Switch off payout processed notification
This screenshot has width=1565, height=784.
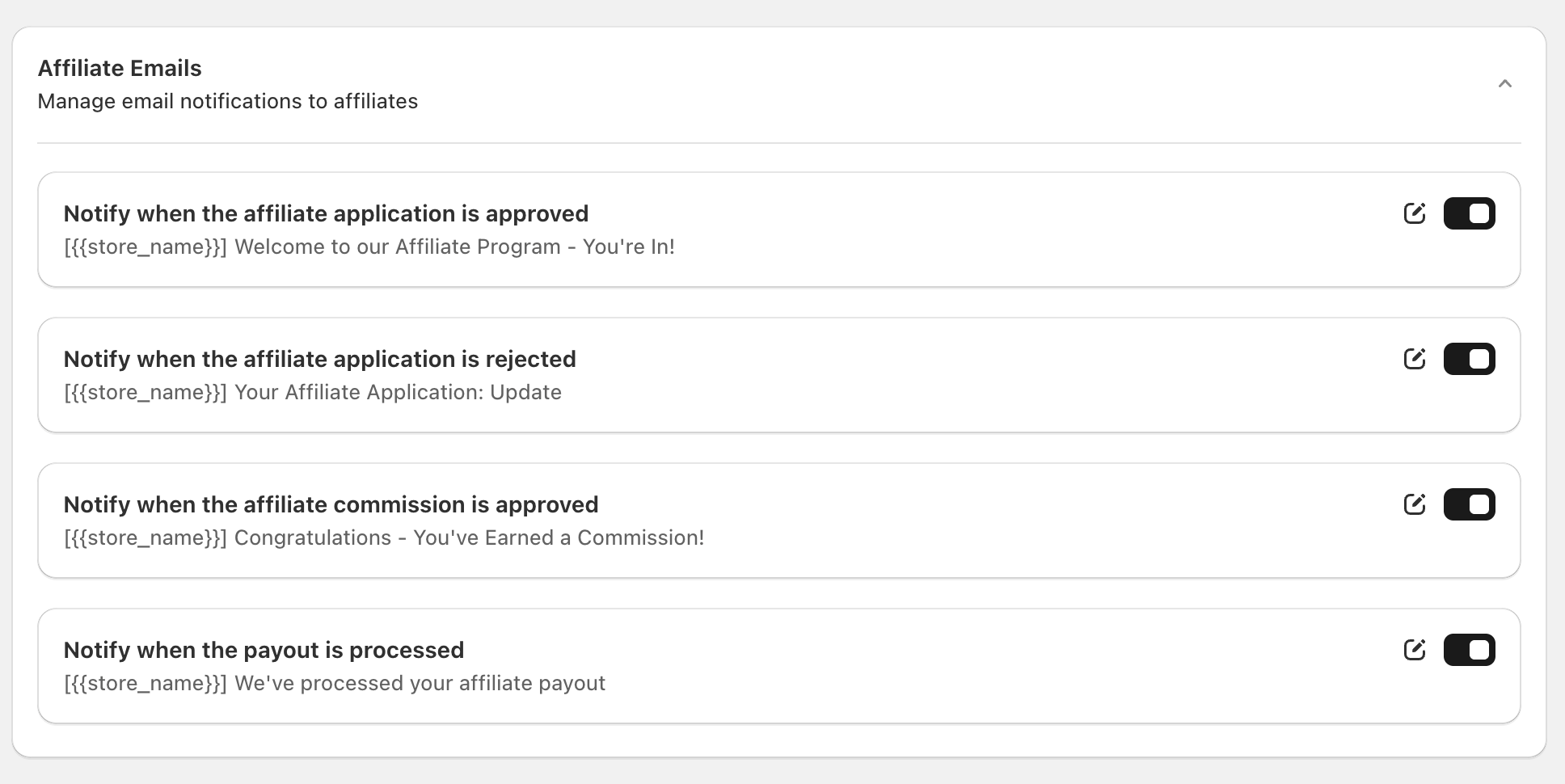(x=1469, y=650)
